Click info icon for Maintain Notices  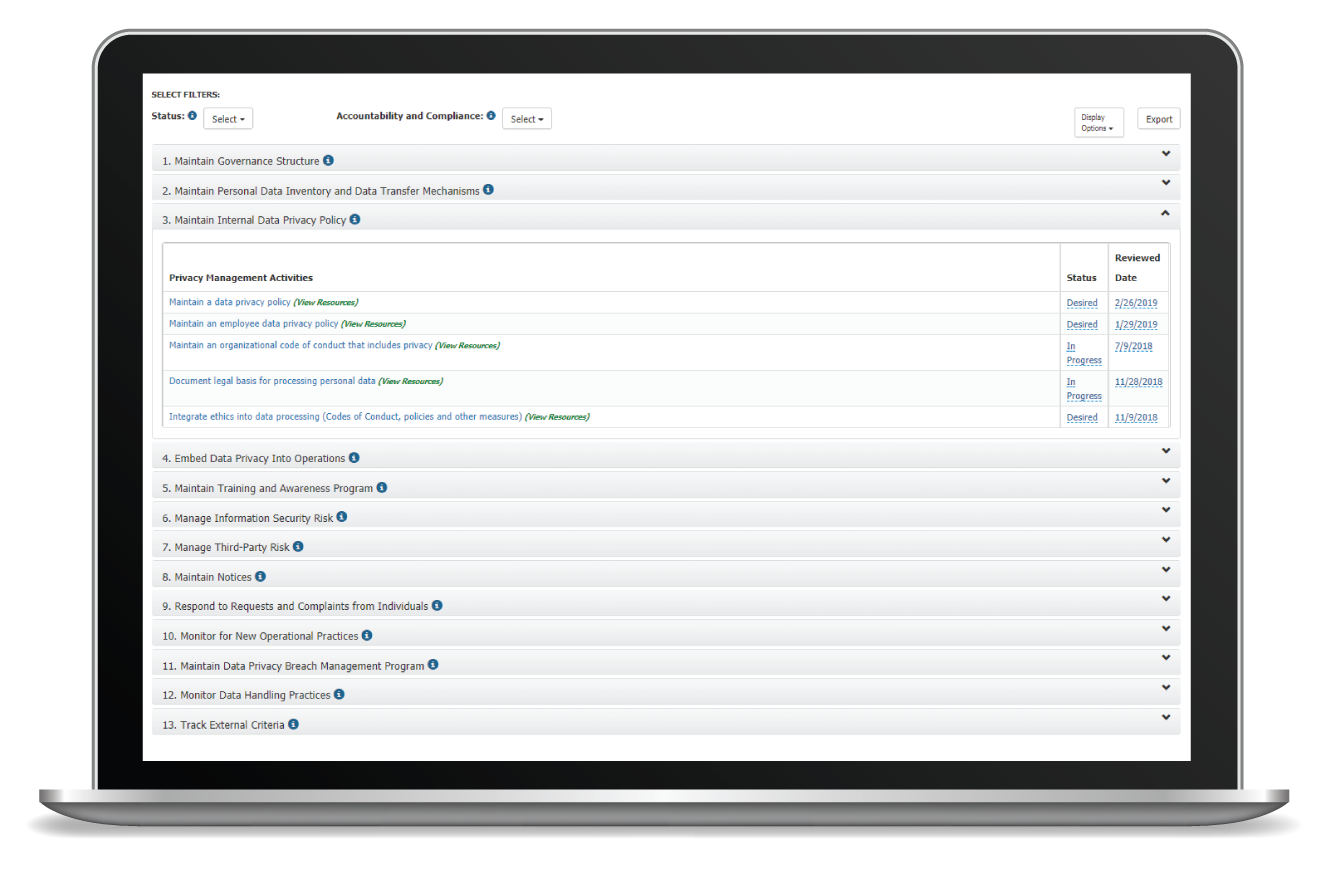[x=261, y=576]
